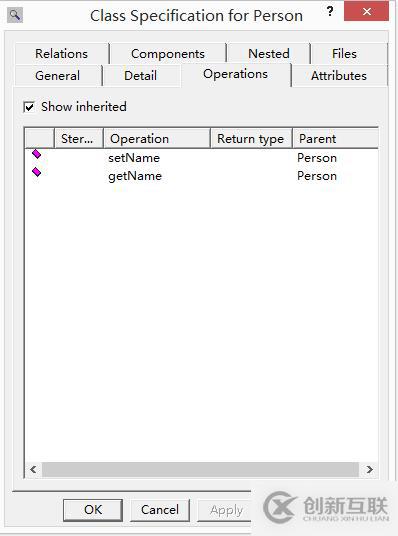Viewport: 398px width, 536px height.
Task: Click the left arrow of horizontal scrollbar
Action: point(33,469)
